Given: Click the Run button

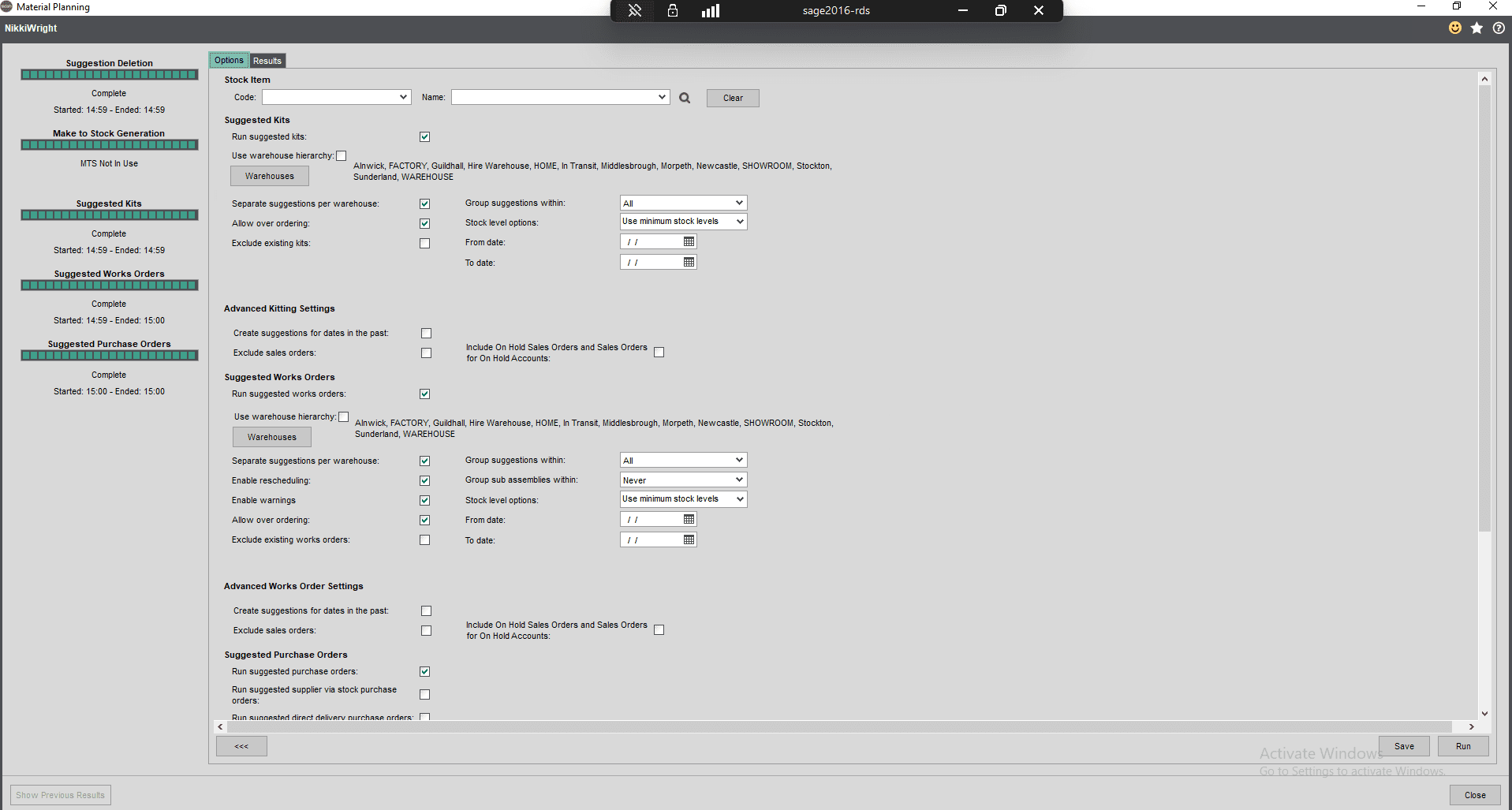Looking at the screenshot, I should click(x=1463, y=746).
